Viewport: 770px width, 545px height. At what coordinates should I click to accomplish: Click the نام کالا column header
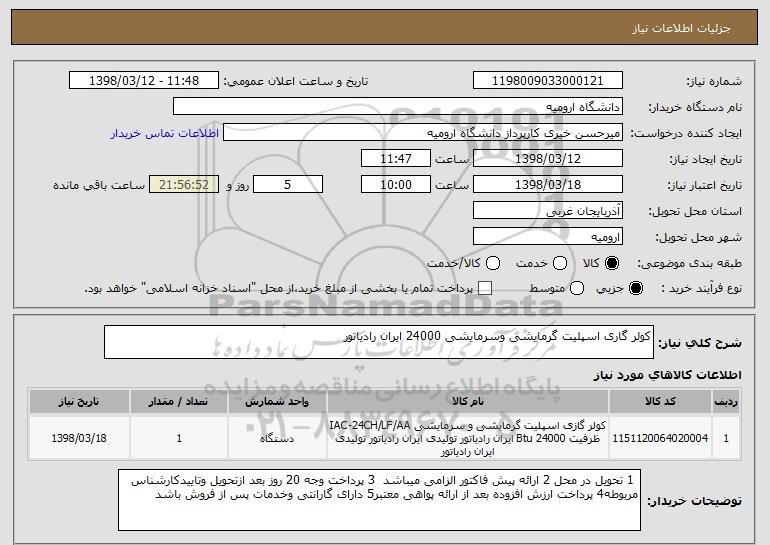tap(468, 402)
